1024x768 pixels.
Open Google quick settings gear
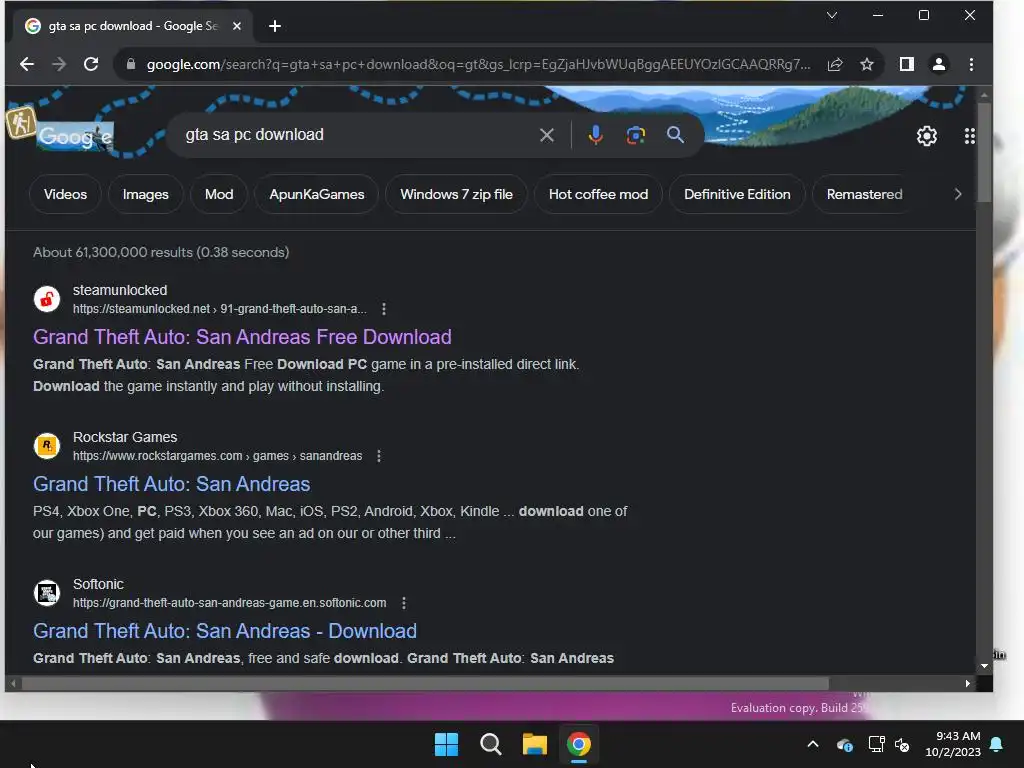[927, 136]
